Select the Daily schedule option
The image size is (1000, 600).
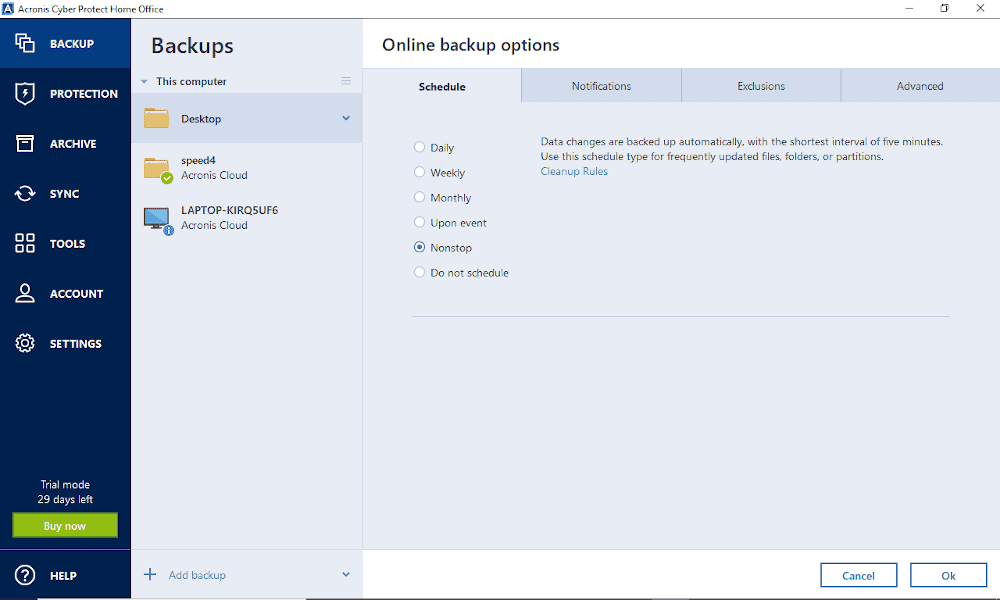[420, 148]
